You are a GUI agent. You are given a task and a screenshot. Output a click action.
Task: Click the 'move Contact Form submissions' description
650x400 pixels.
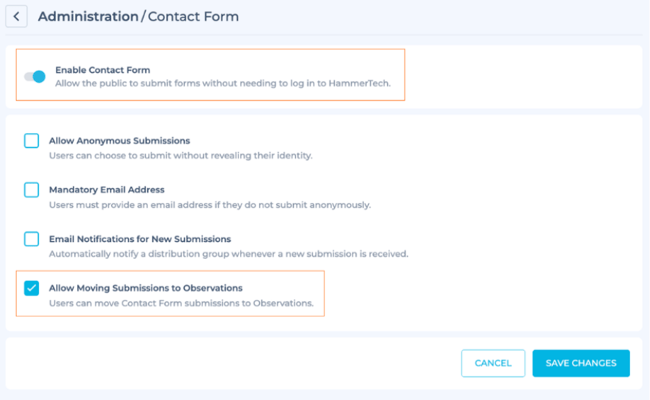[x=181, y=303]
